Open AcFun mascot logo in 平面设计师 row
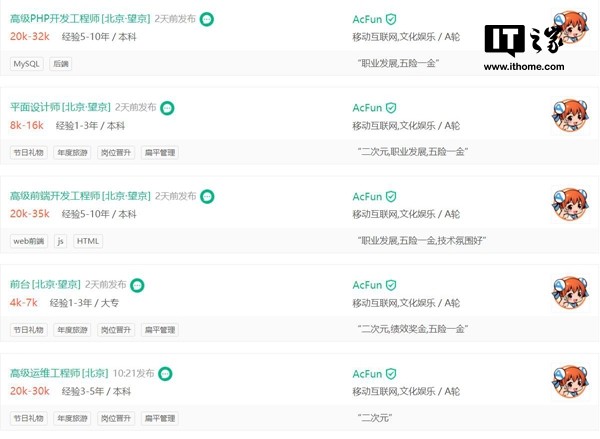Viewport: 600px width, 439px height. point(570,116)
